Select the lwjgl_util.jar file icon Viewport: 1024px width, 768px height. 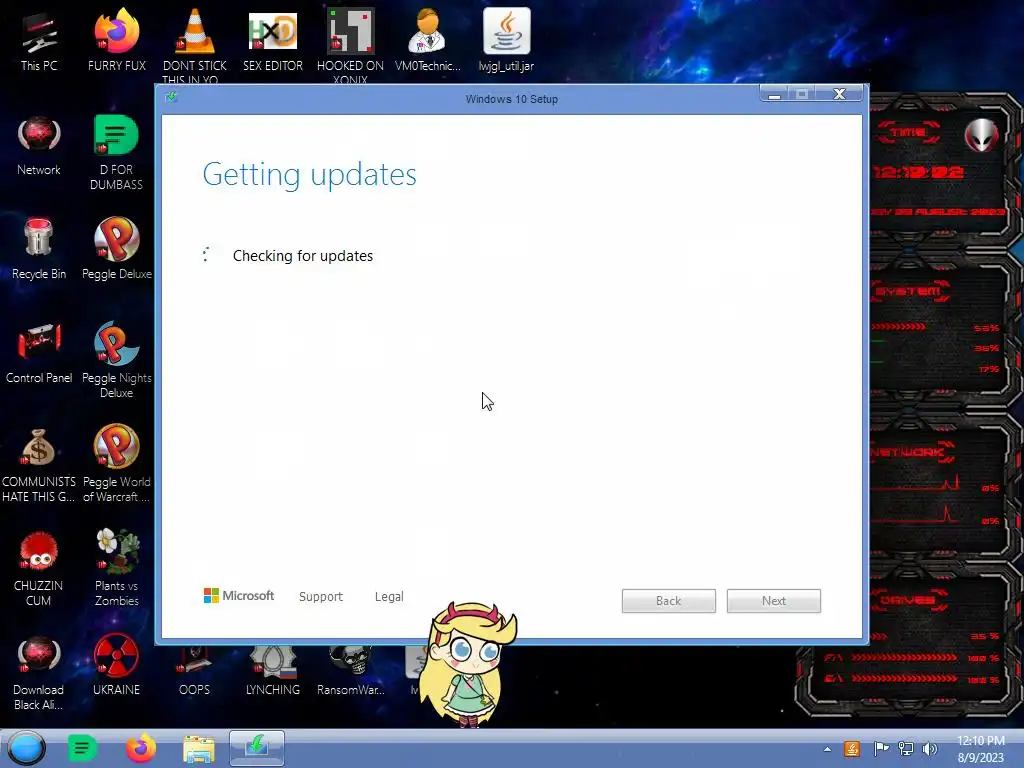point(506,40)
